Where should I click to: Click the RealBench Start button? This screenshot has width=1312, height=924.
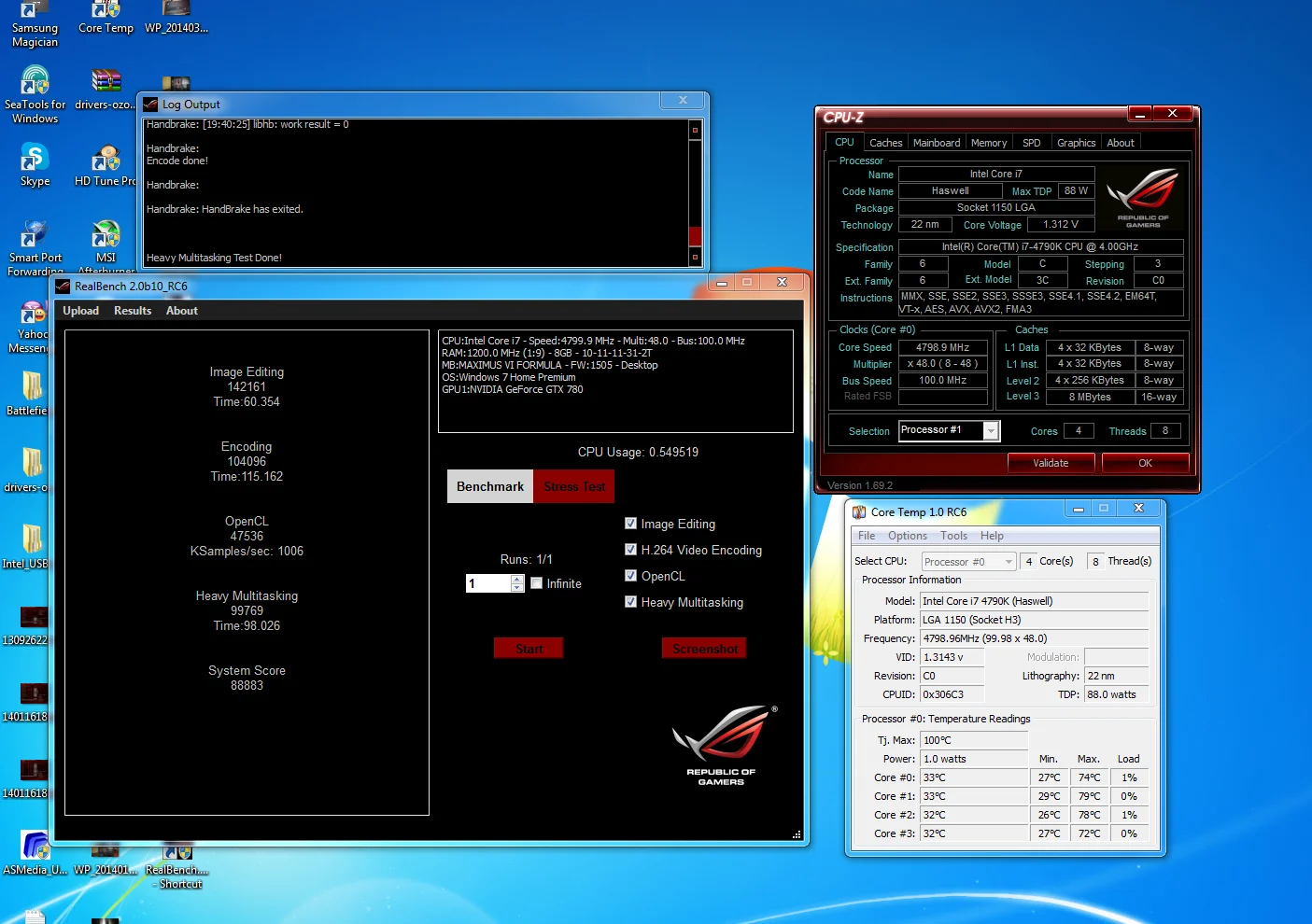pos(529,649)
